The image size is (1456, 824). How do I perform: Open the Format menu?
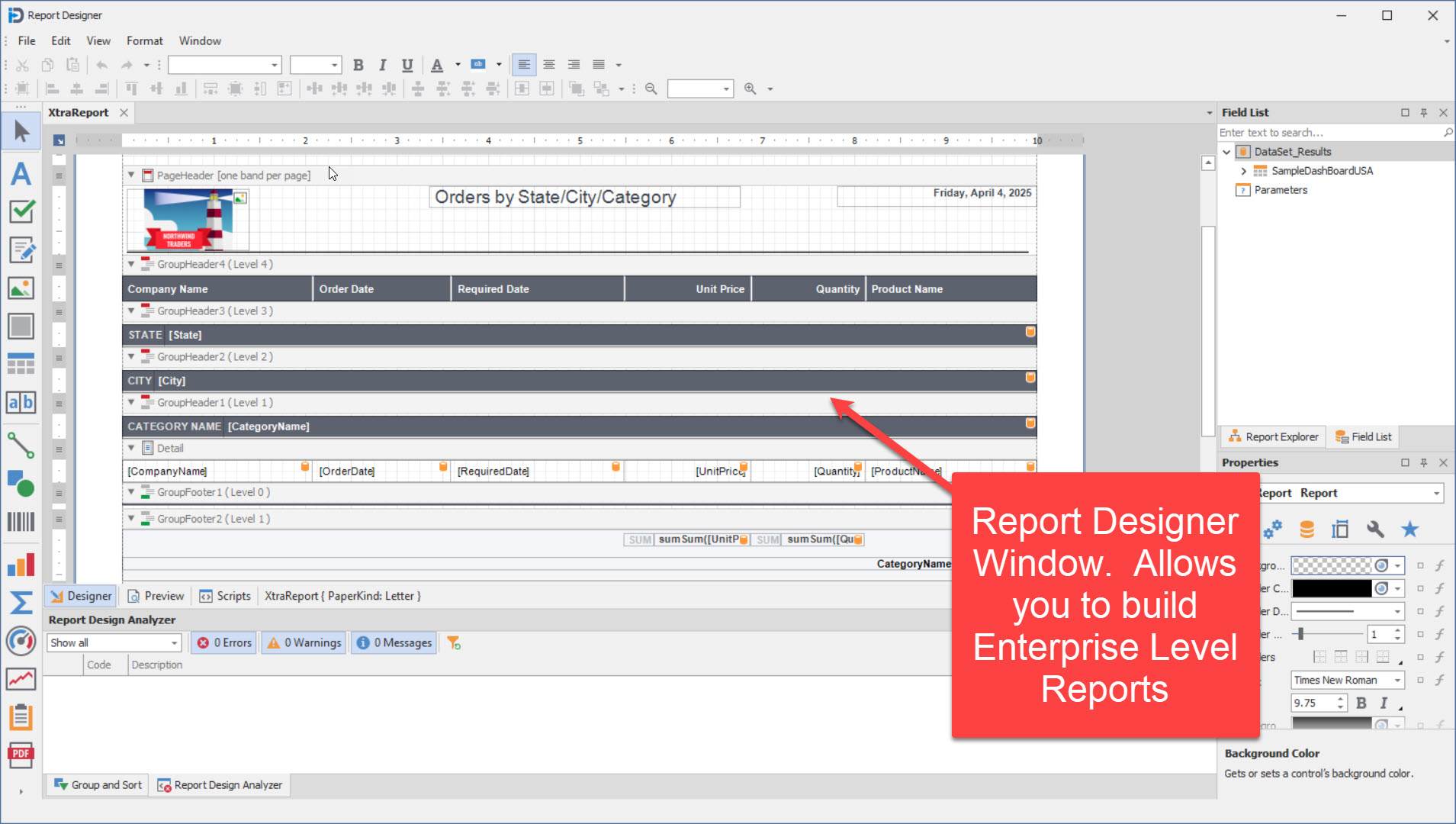[144, 40]
